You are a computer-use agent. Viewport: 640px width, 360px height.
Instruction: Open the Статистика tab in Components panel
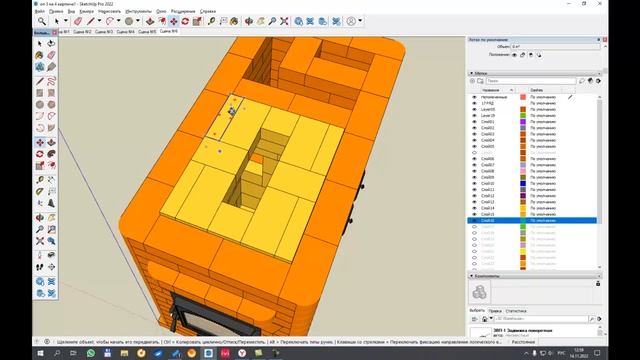pyautogui.click(x=516, y=311)
